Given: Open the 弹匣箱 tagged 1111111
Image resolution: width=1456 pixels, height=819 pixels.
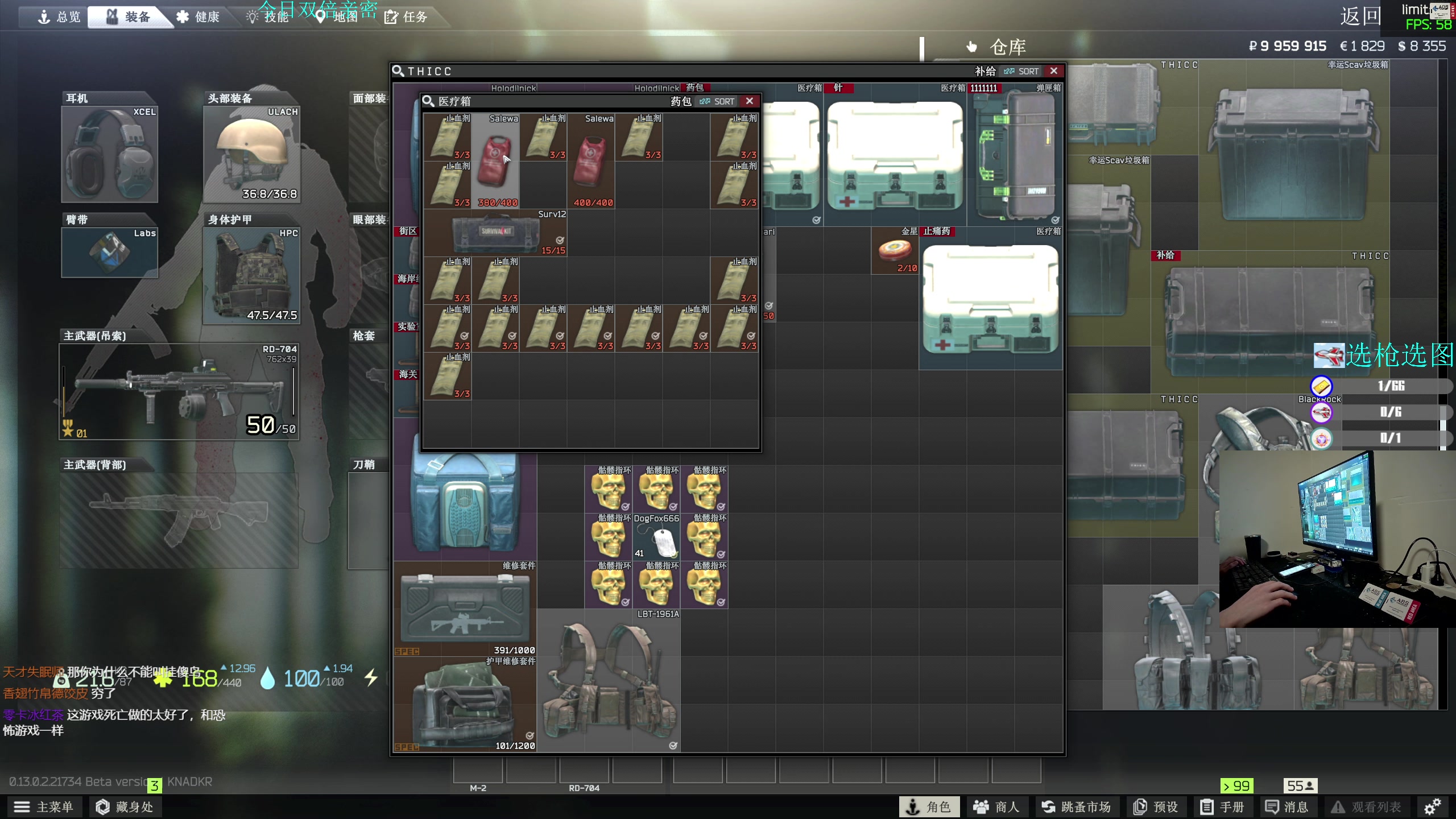Looking at the screenshot, I should [1015, 155].
